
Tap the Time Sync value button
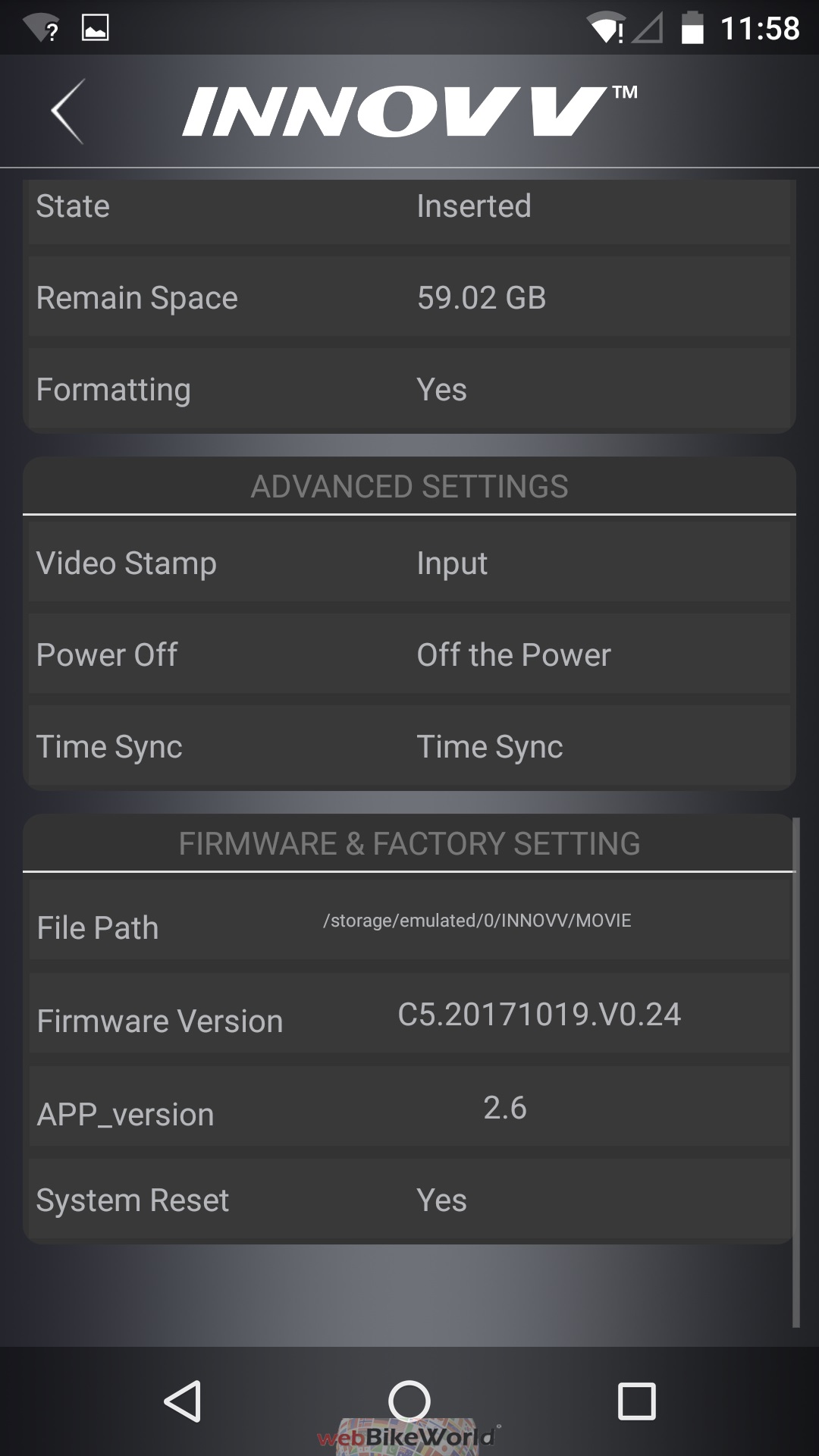pyautogui.click(x=489, y=747)
